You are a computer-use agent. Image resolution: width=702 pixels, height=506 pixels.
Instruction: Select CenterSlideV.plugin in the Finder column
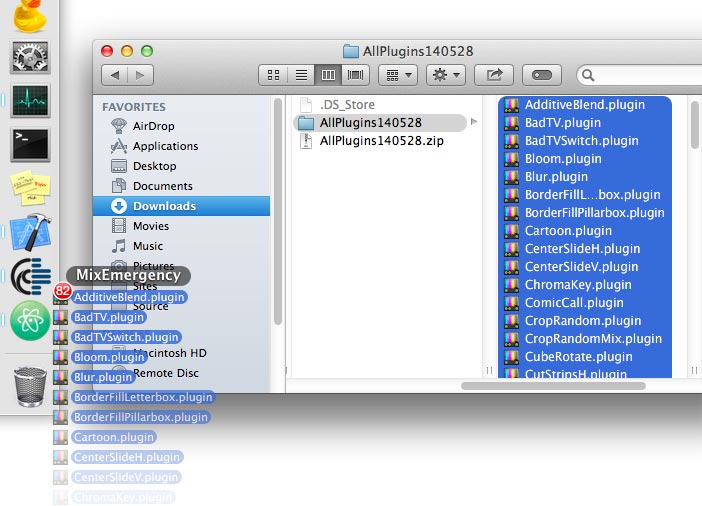pos(585,266)
